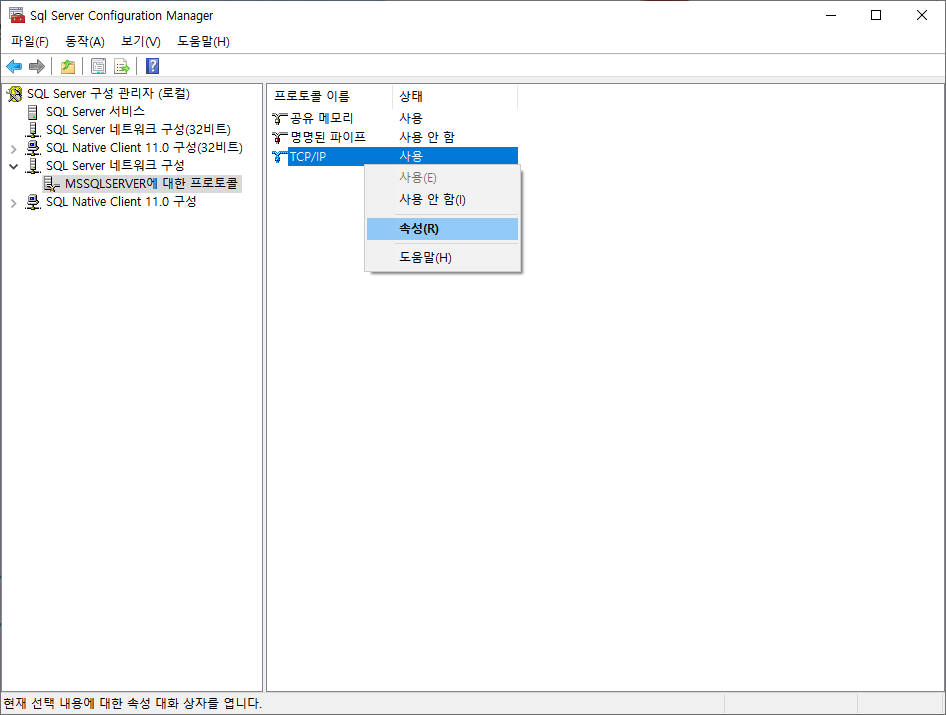Choose 사용 안 함(I) in context menu

click(442, 199)
